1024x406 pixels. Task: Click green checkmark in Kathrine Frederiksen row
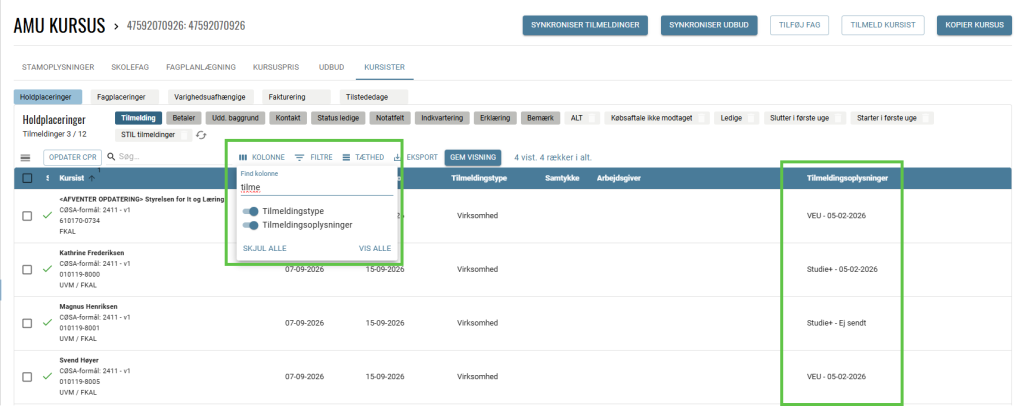click(x=47, y=269)
